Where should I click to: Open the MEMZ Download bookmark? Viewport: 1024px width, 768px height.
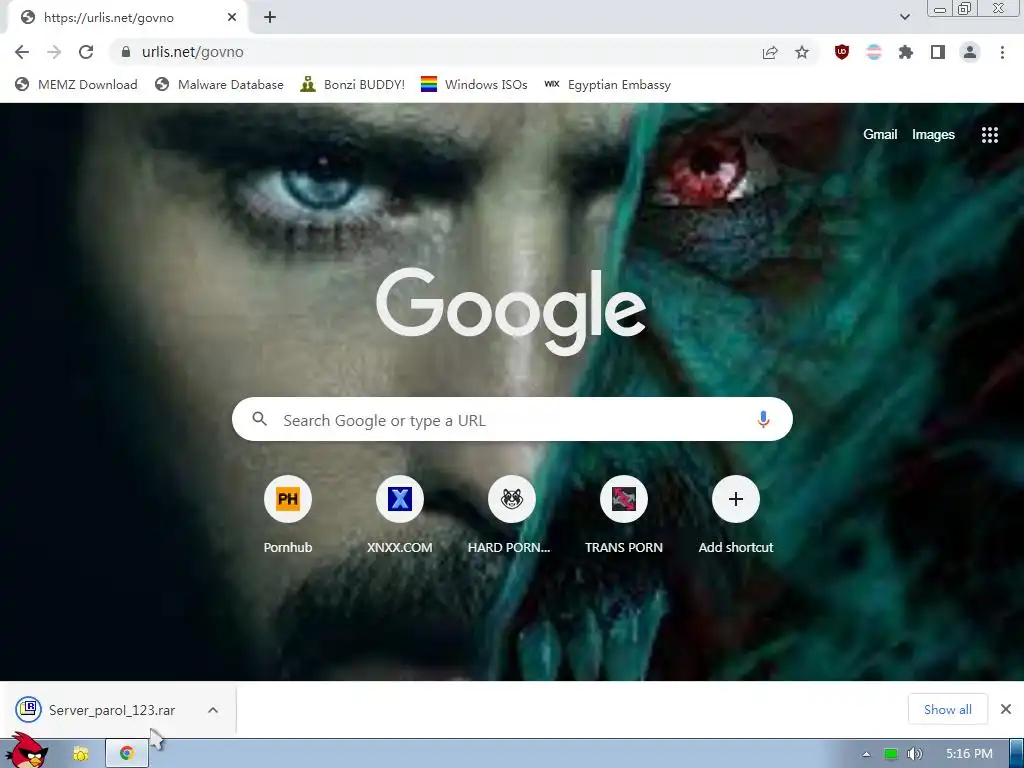pos(76,85)
